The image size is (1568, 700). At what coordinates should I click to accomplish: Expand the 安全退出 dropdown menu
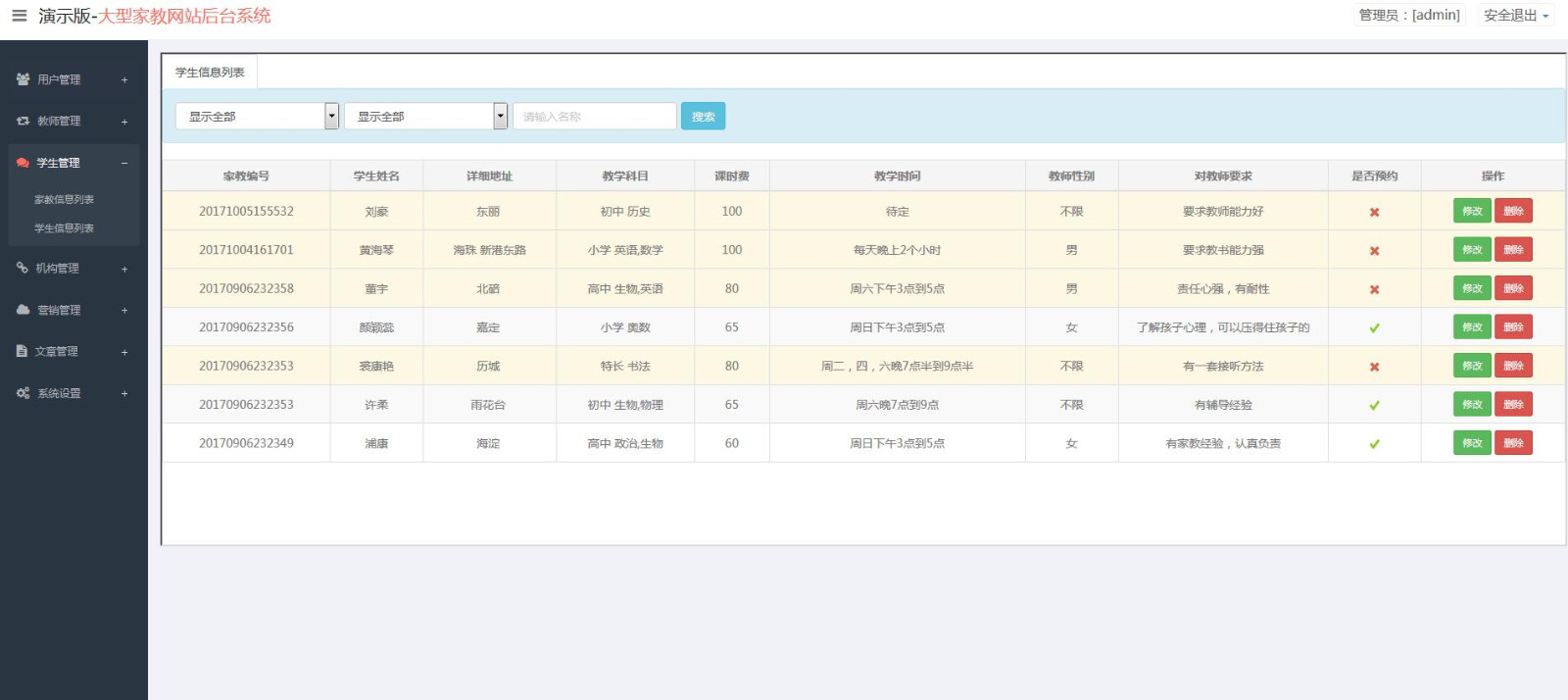click(x=1515, y=16)
